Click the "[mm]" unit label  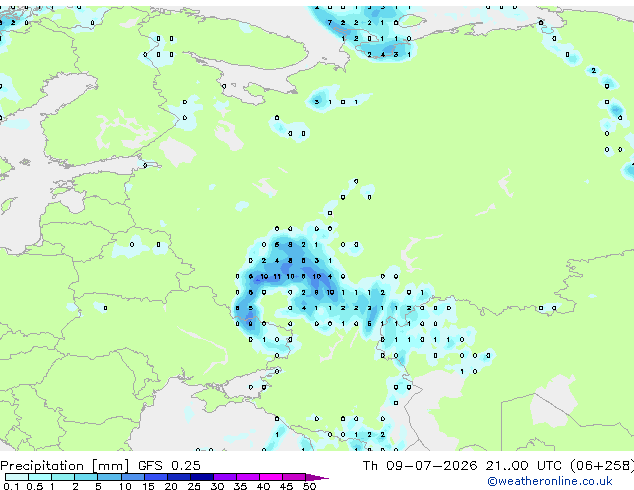click(x=110, y=466)
